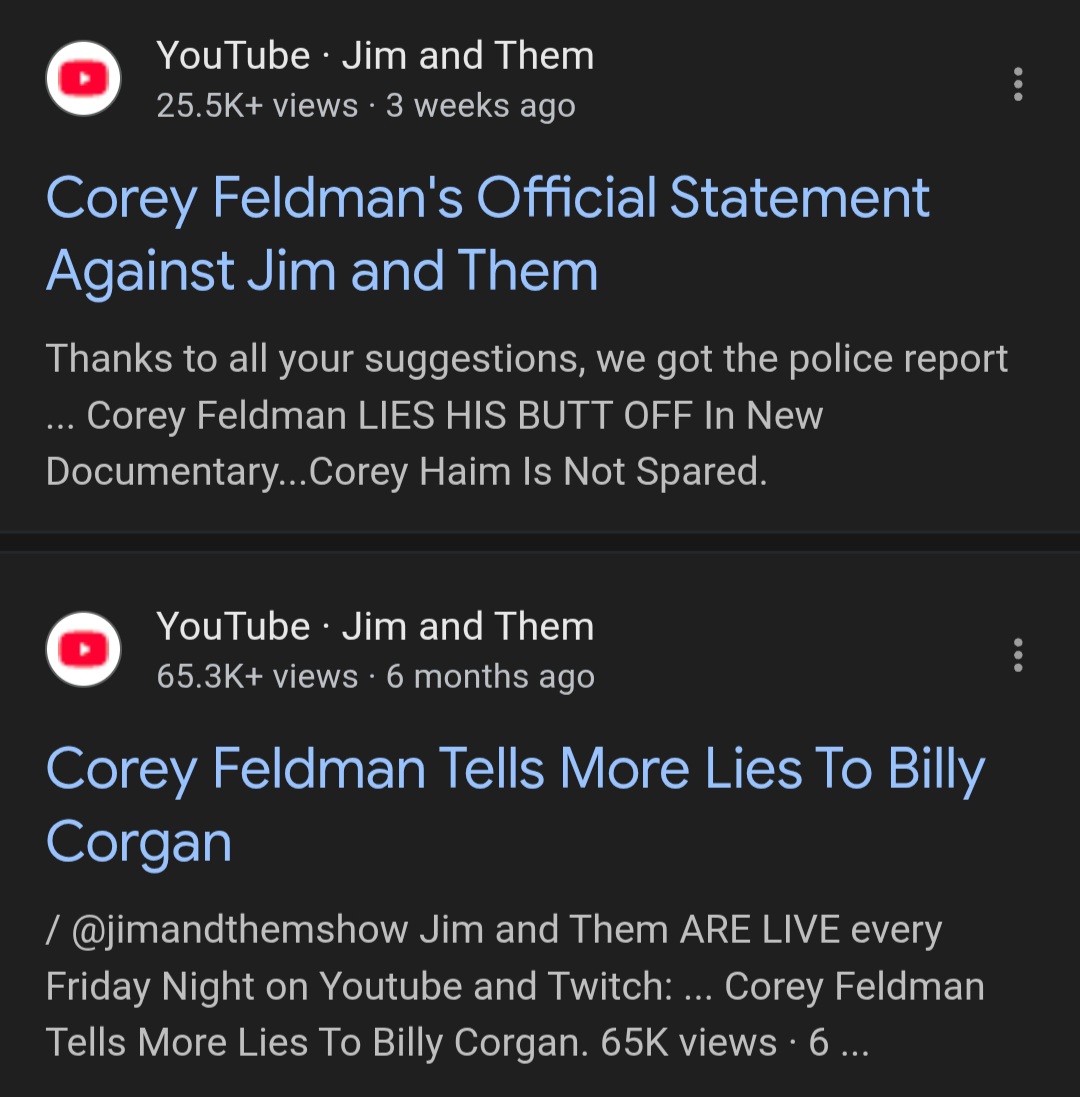The image size is (1080, 1097).
Task: Click "YouTube" source name above the Billy Corgan result
Action: pyautogui.click(x=233, y=627)
